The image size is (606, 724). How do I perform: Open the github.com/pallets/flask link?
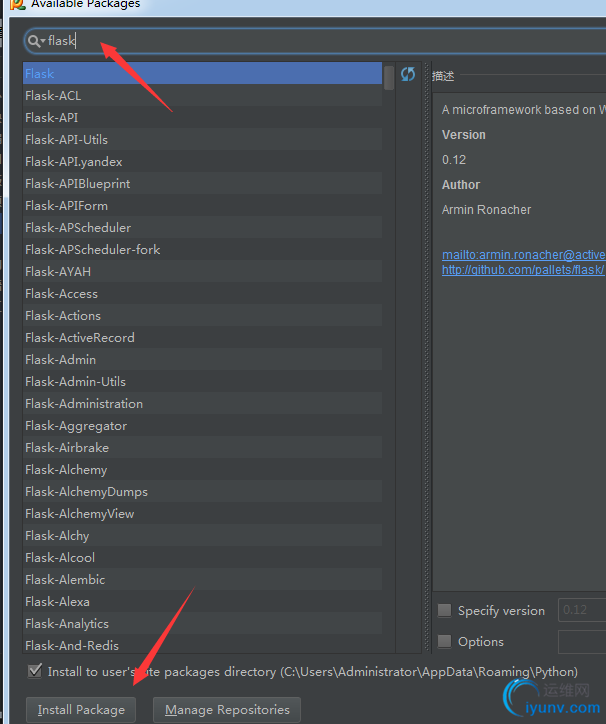[x=523, y=270]
